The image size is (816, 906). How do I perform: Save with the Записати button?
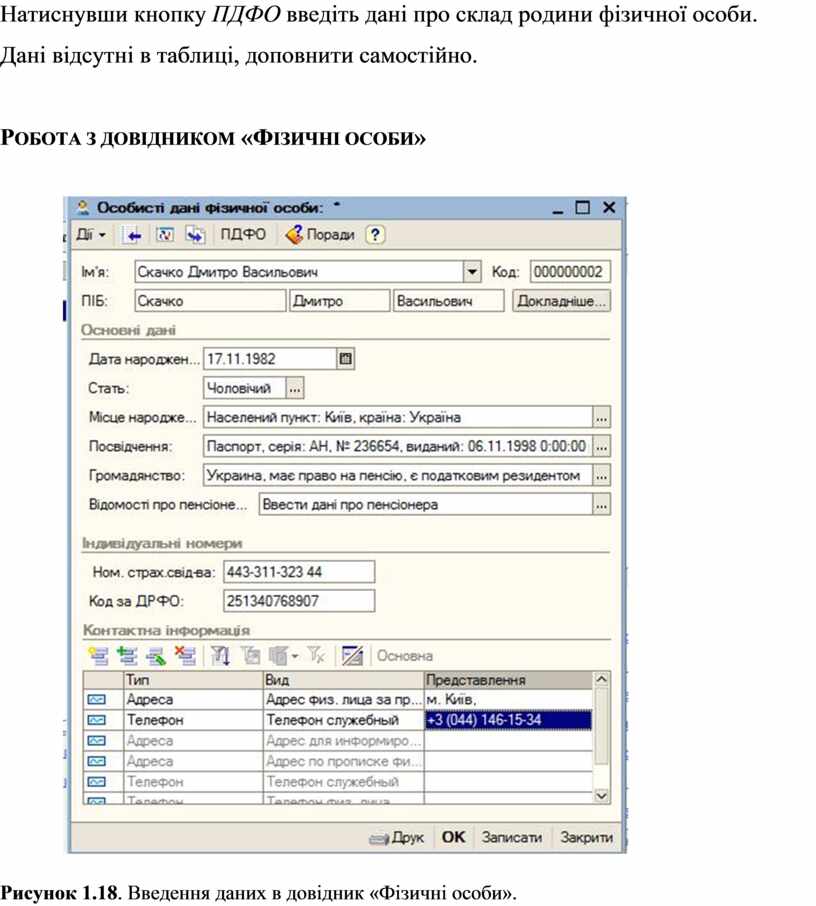click(x=512, y=837)
